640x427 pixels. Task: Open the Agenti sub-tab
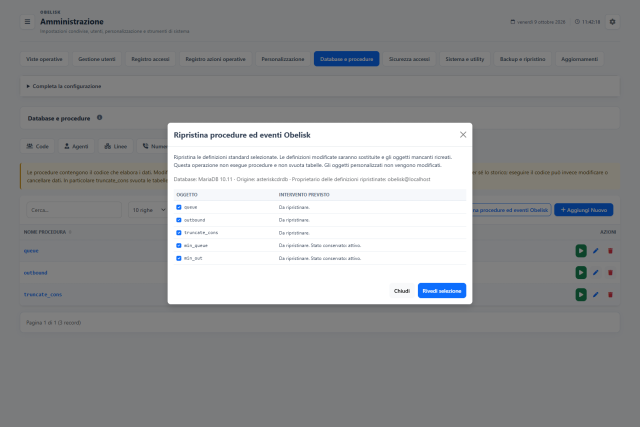(76, 146)
